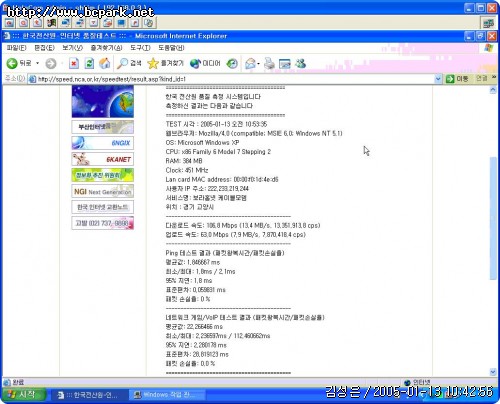Image resolution: width=500 pixels, height=404 pixels.
Task: Click the IE page icon in title bar
Action: pyautogui.click(x=7, y=36)
